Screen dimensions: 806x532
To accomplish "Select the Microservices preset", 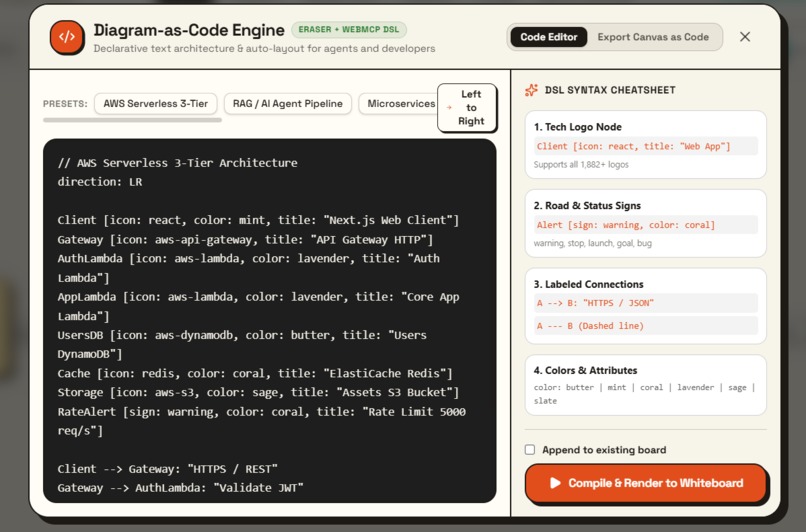I will tap(398, 103).
